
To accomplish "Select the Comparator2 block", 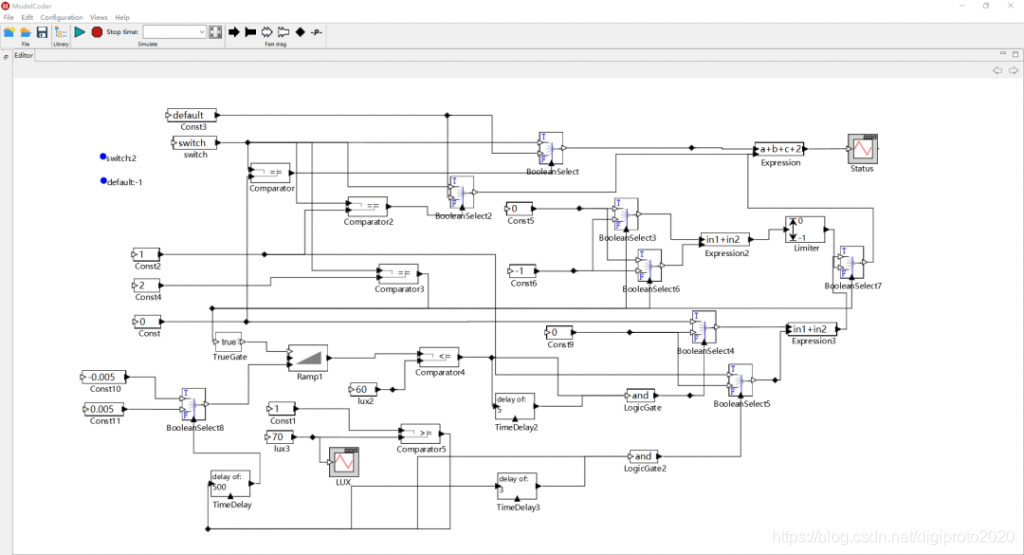I will pos(368,206).
